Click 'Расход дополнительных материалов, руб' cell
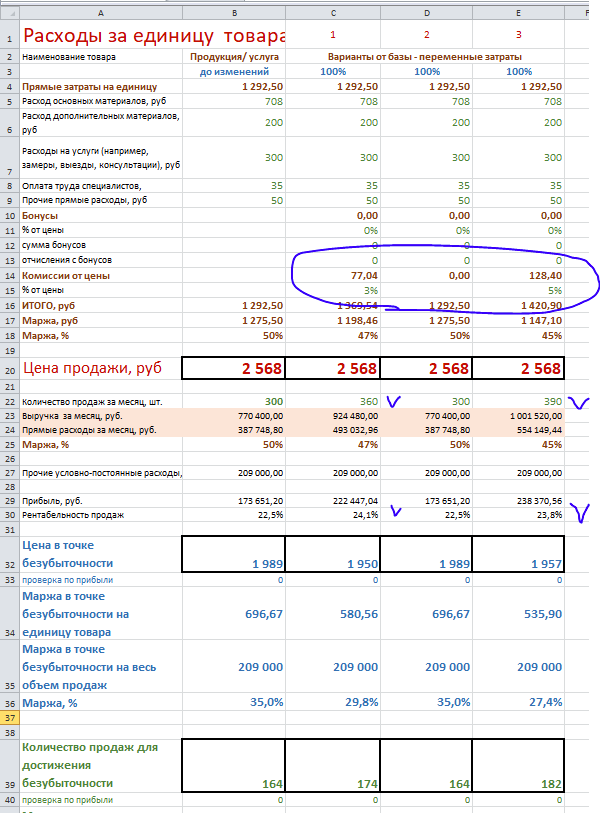 pyautogui.click(x=101, y=123)
